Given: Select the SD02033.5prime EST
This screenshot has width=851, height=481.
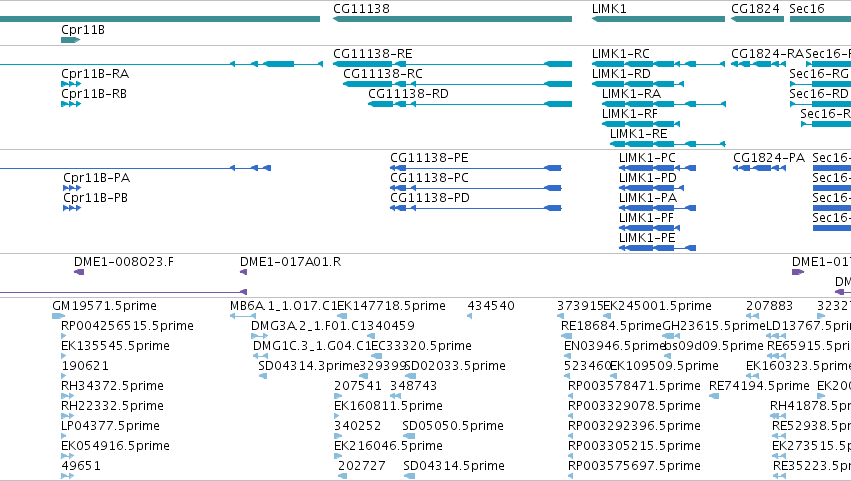Looking at the screenshot, I should pyautogui.click(x=410, y=376).
